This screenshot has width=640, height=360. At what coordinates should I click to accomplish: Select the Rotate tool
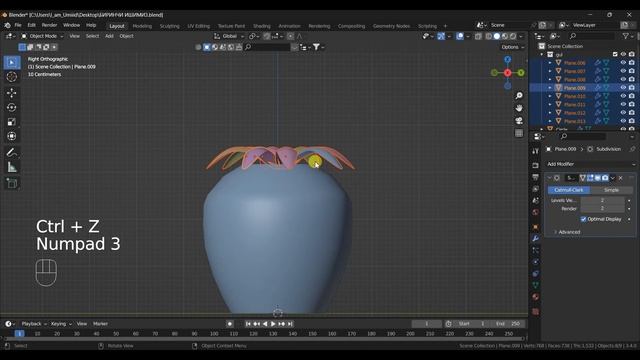click(x=12, y=107)
